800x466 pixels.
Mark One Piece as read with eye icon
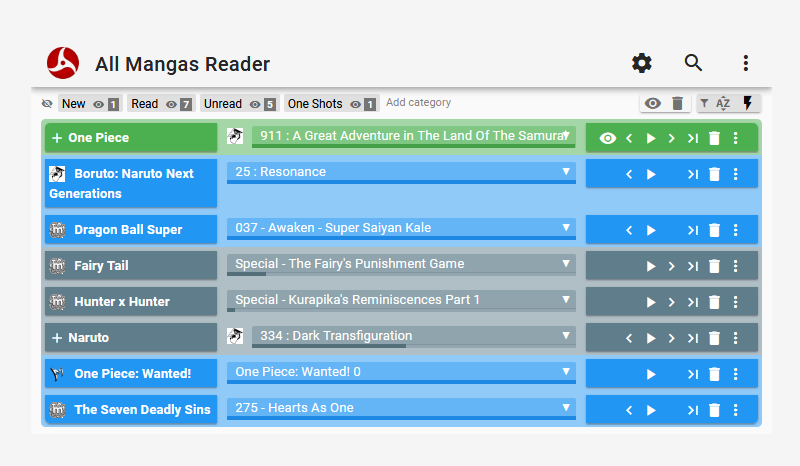pos(607,138)
